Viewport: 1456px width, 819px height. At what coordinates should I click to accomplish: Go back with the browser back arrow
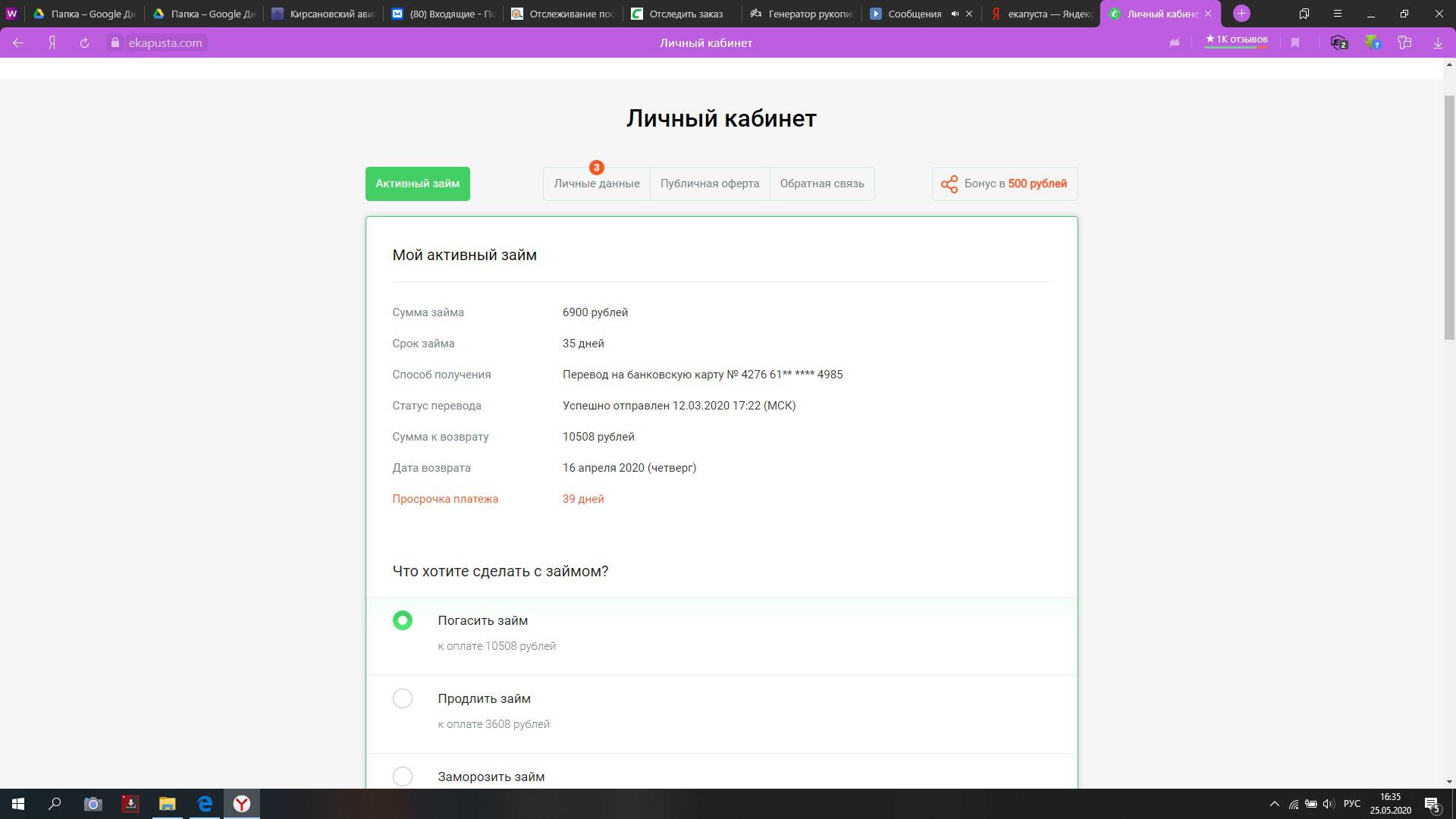pos(18,43)
